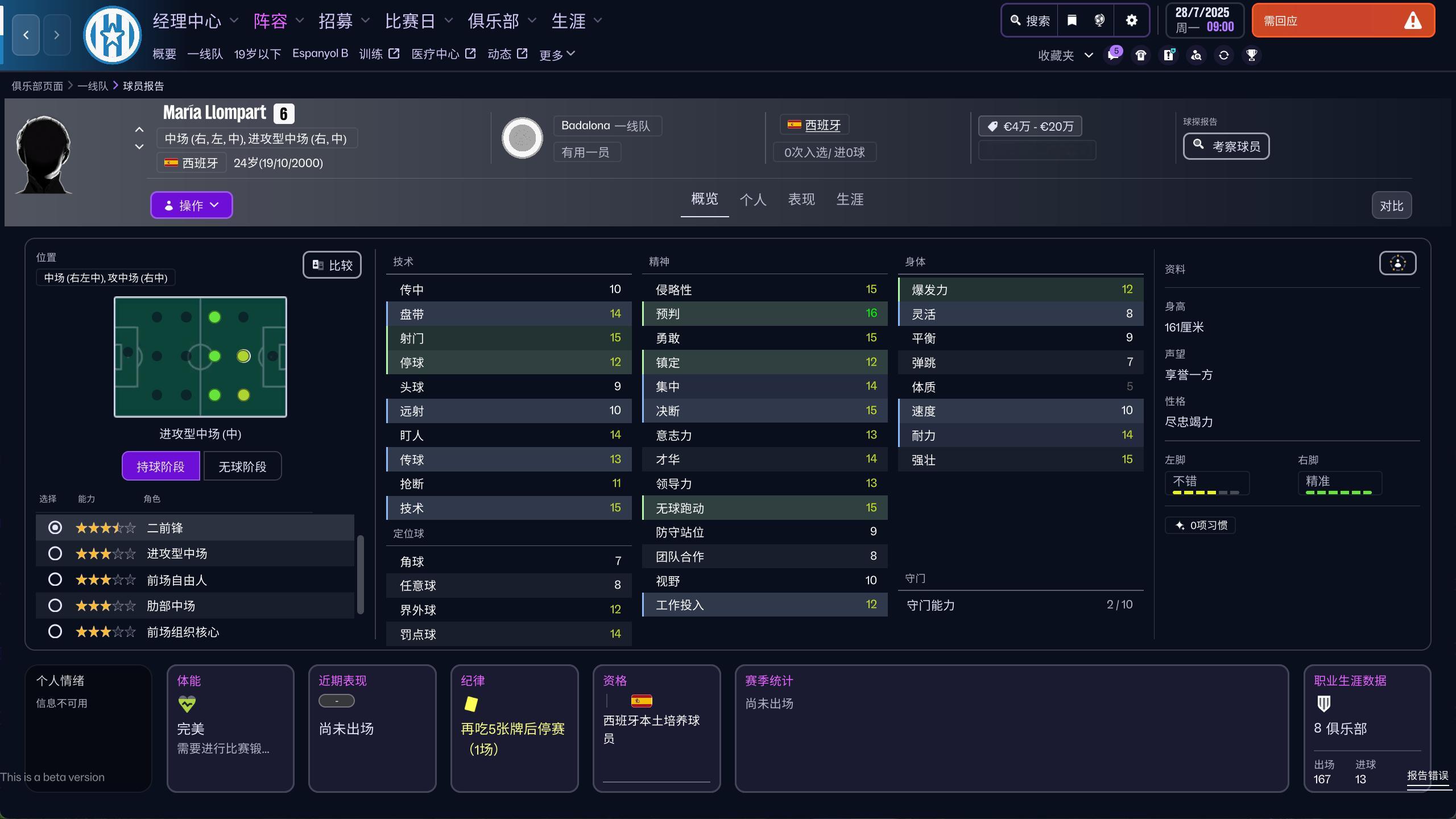1456x819 pixels.
Task: Switch to 无球阶段 phase toggle
Action: coord(242,466)
